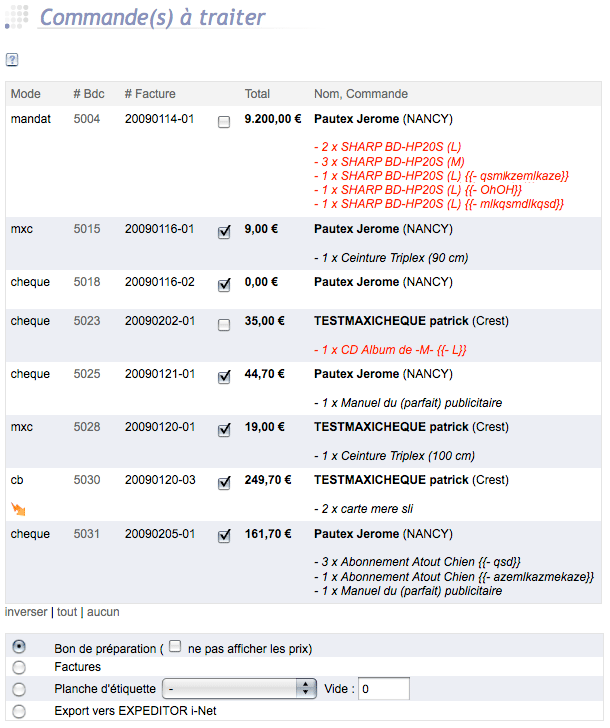Click the Total column header
The height and width of the screenshot is (728, 610).
pyautogui.click(x=257, y=94)
